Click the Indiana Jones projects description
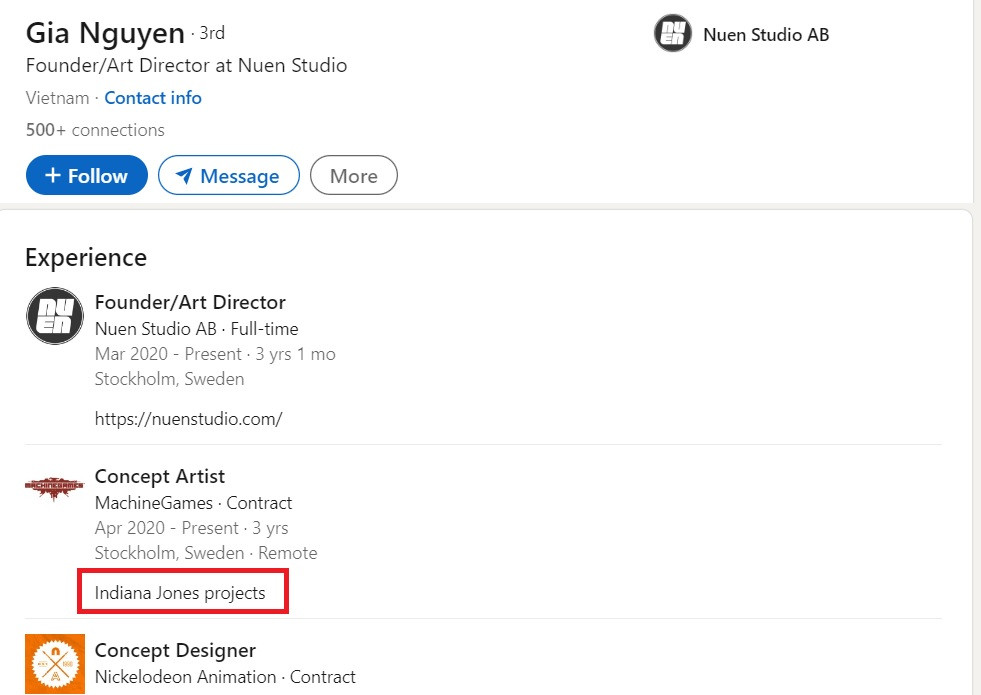 coord(180,593)
